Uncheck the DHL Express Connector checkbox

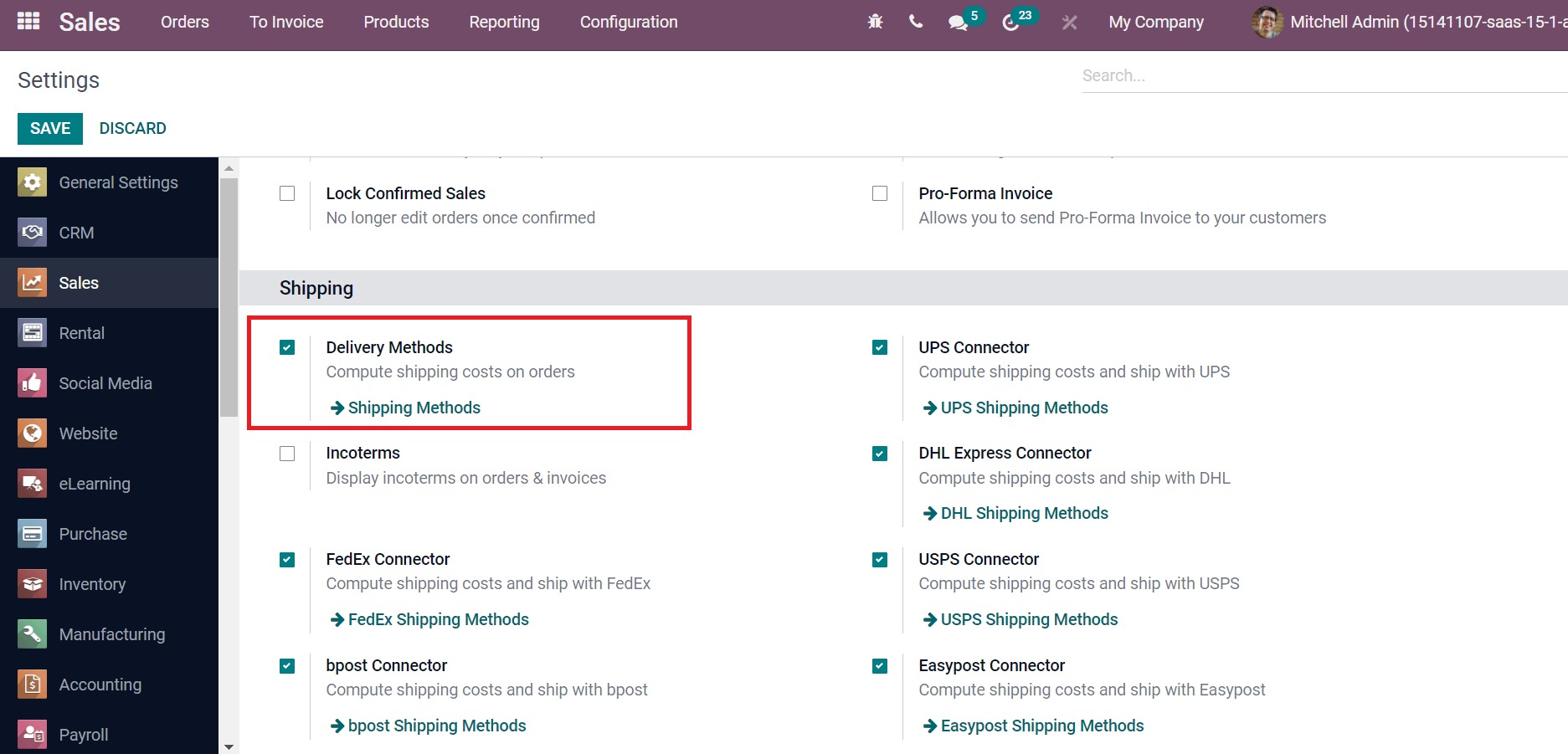[x=880, y=454]
